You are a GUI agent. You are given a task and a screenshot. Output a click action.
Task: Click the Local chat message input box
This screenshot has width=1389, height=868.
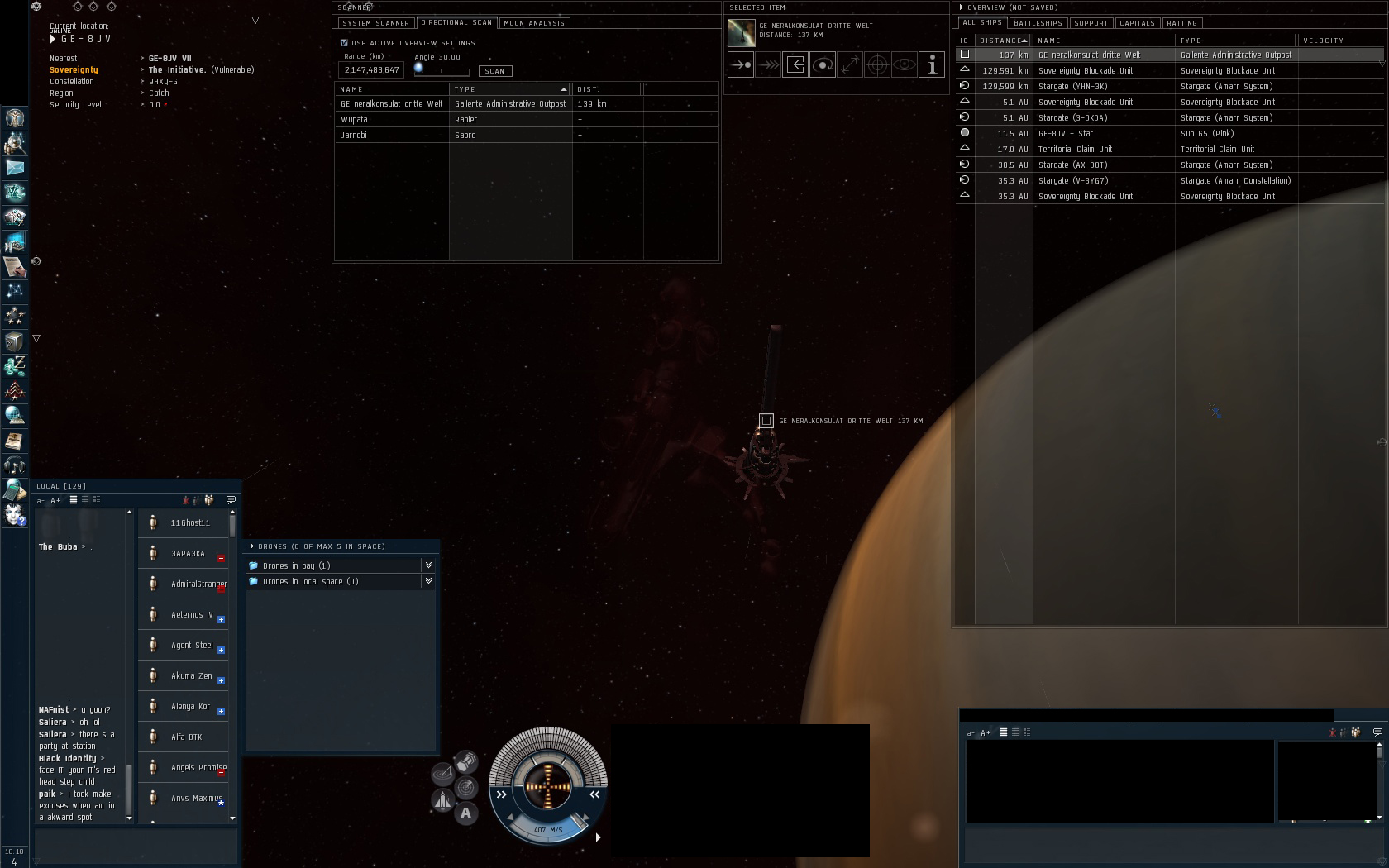(x=136, y=846)
